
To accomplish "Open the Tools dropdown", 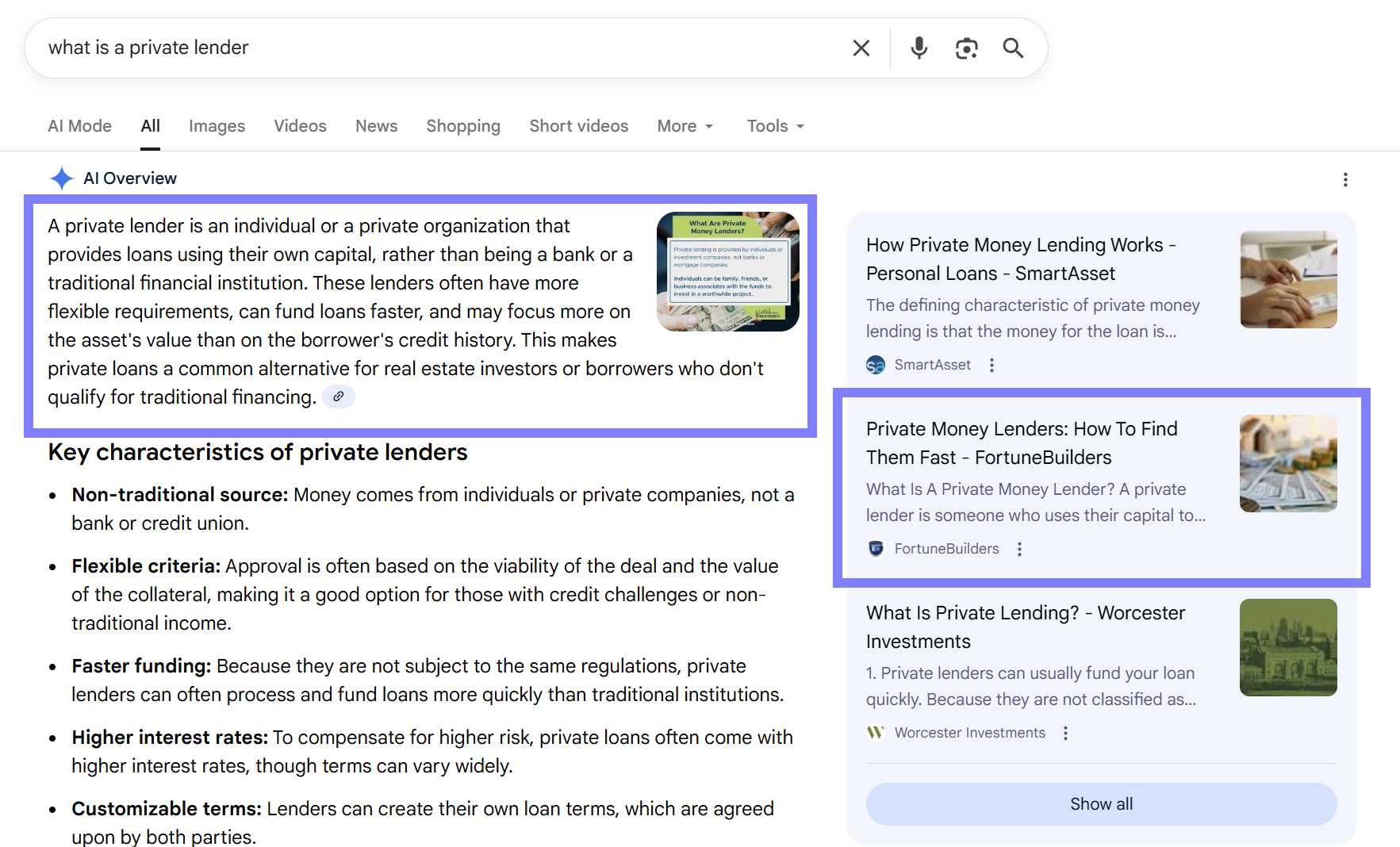I will tap(774, 125).
